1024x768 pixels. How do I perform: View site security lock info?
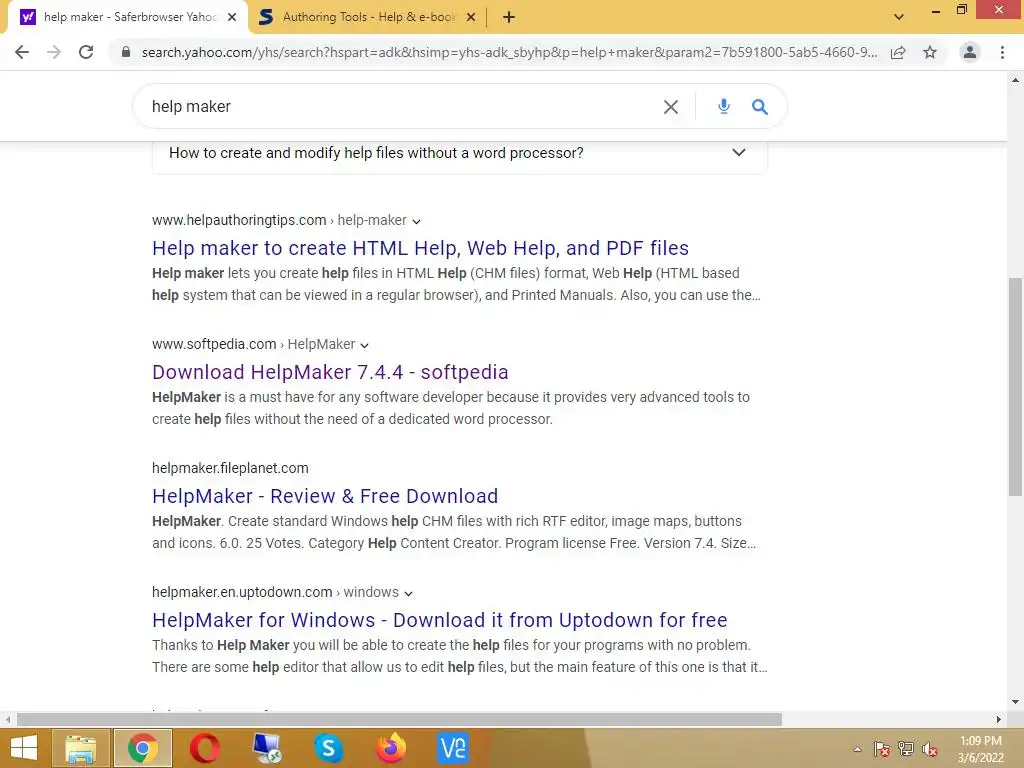coord(126,52)
